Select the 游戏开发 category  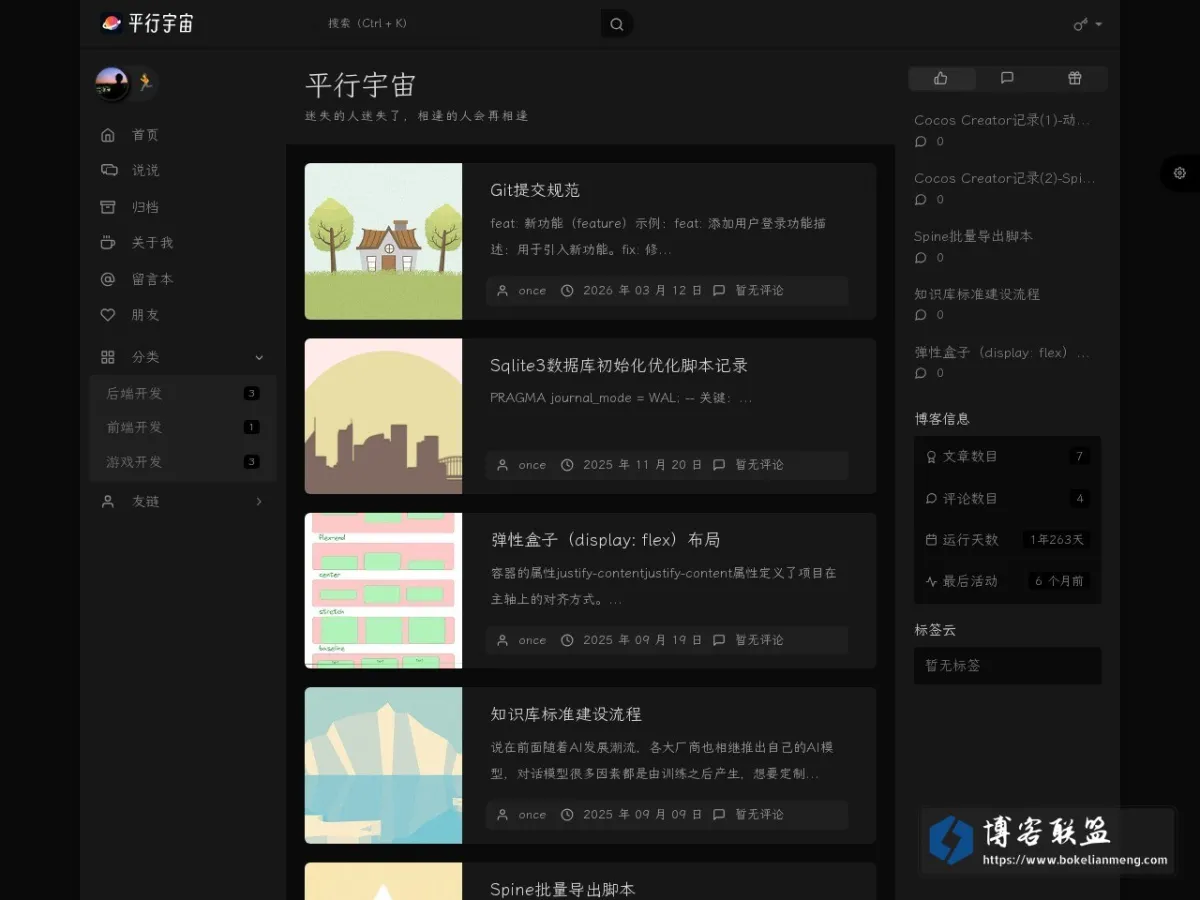coord(183,462)
